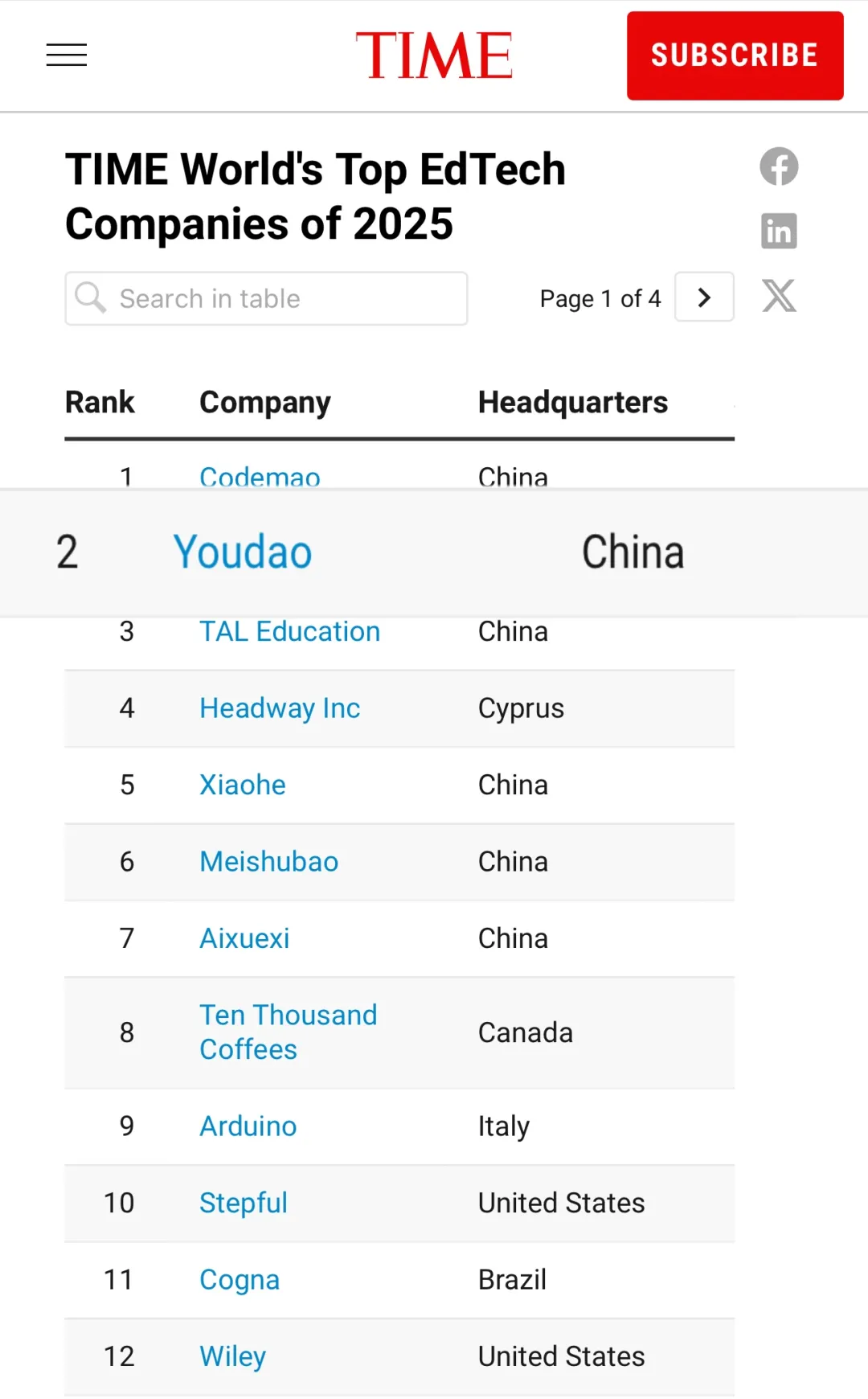Click the magnifier search icon
The width and height of the screenshot is (868, 1399).
90,297
